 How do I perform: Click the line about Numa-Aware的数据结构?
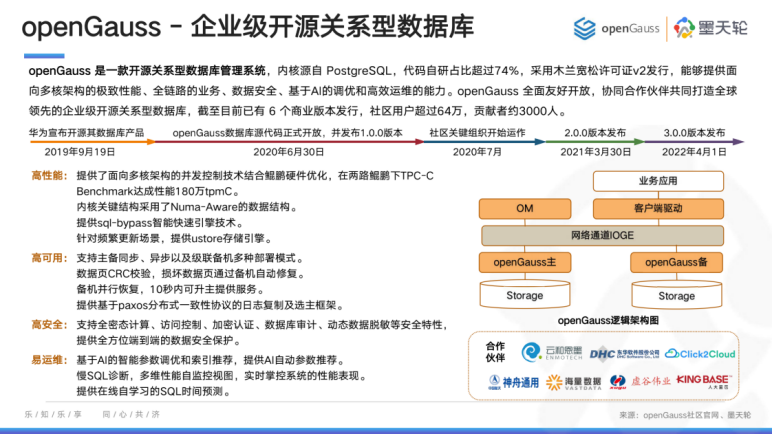pyautogui.click(x=187, y=207)
